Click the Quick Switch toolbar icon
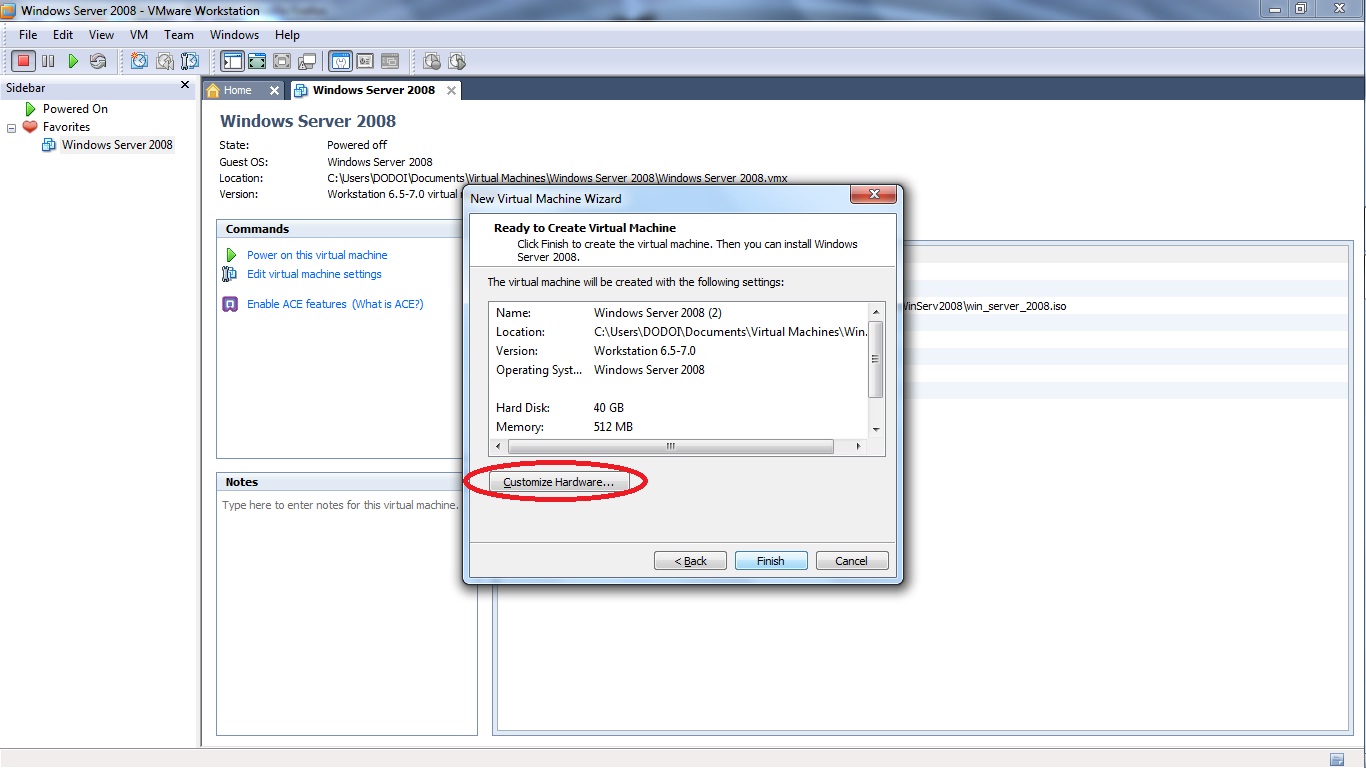The image size is (1366, 768). 282,62
